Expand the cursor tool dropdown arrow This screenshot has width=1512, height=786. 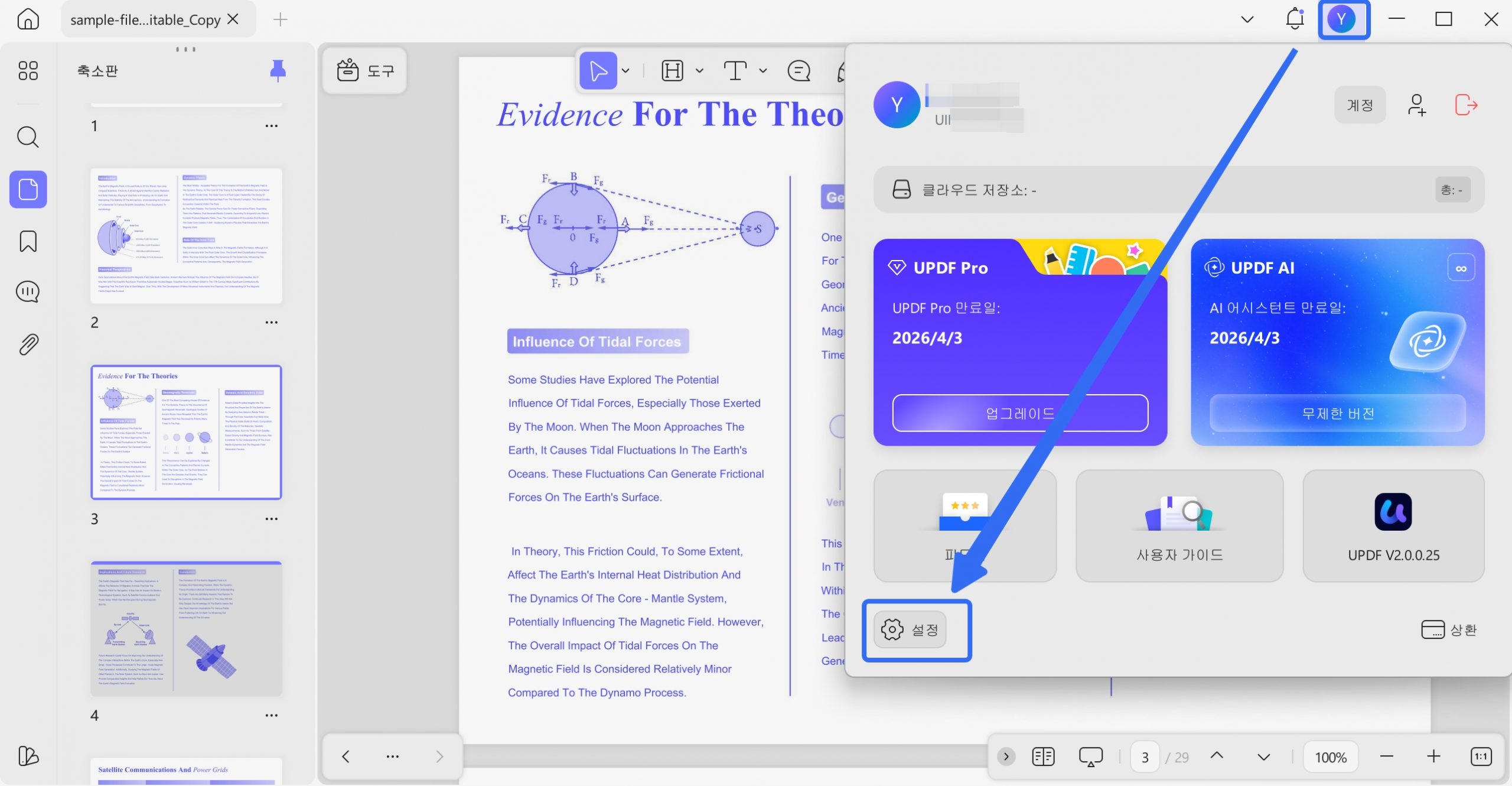(626, 71)
